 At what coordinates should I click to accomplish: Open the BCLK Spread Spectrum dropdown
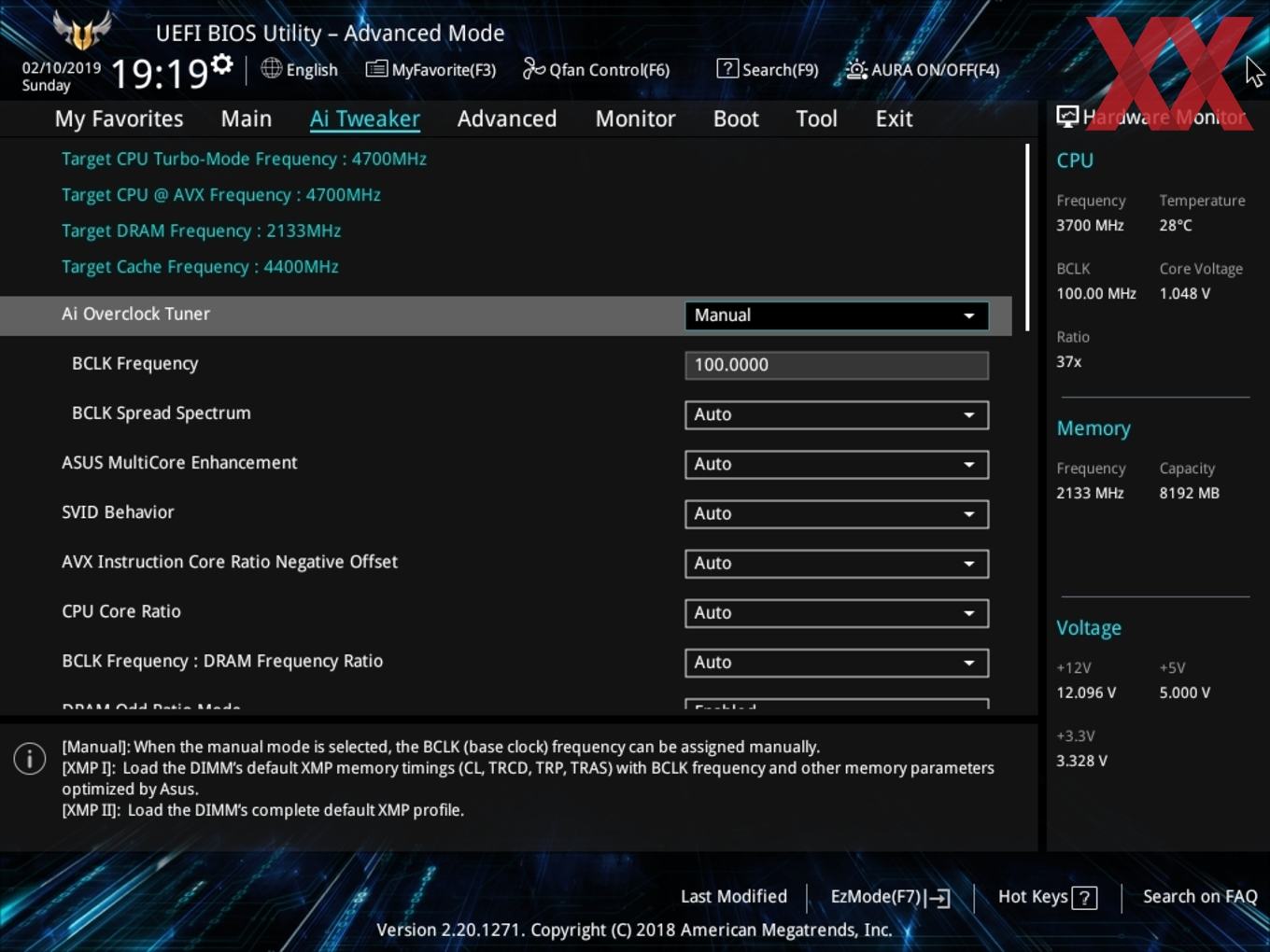(836, 414)
